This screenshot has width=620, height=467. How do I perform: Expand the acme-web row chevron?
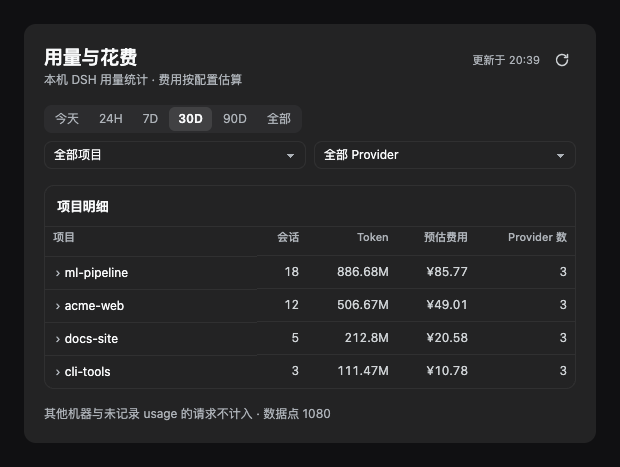point(58,306)
